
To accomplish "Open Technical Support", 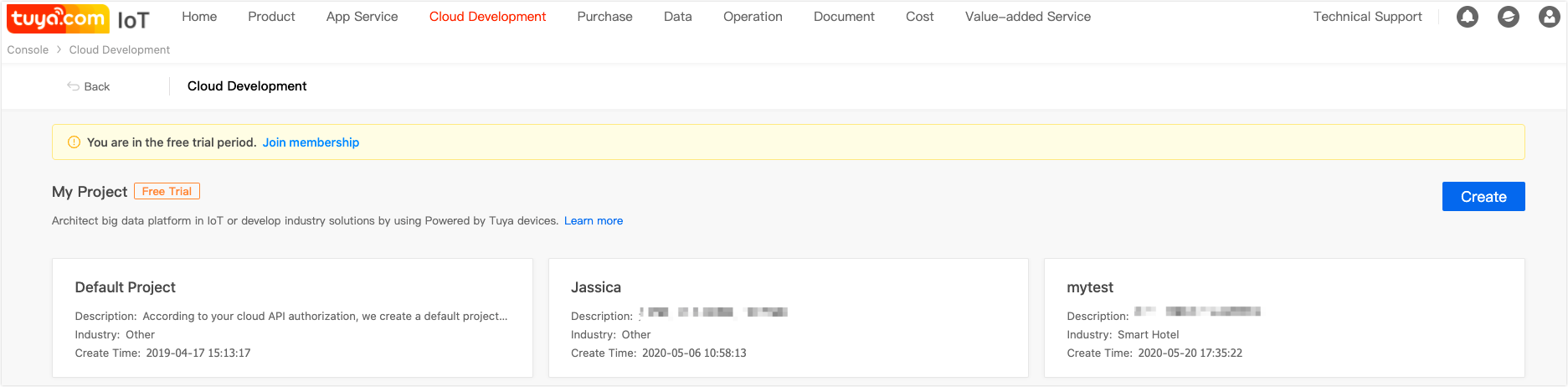I will (1367, 17).
